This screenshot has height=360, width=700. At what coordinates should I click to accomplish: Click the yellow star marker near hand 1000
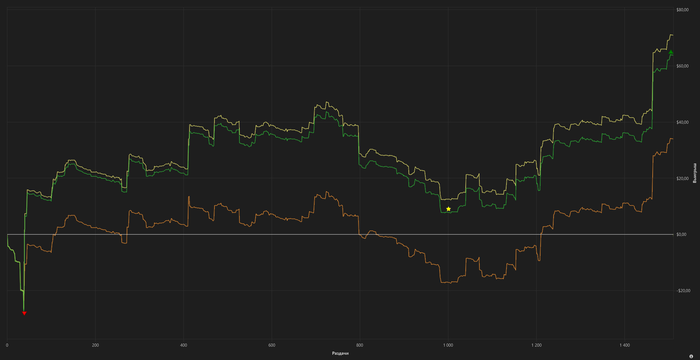tap(448, 209)
